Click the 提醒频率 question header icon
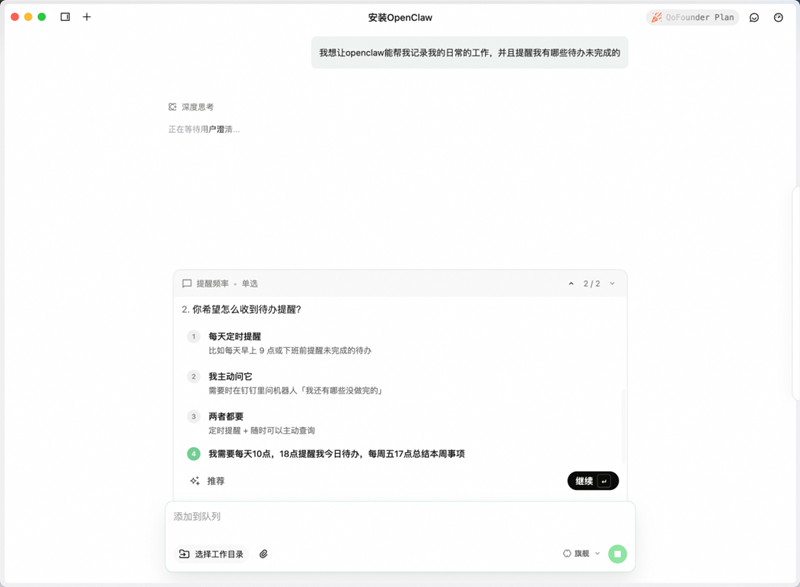This screenshot has height=587, width=800. (187, 284)
